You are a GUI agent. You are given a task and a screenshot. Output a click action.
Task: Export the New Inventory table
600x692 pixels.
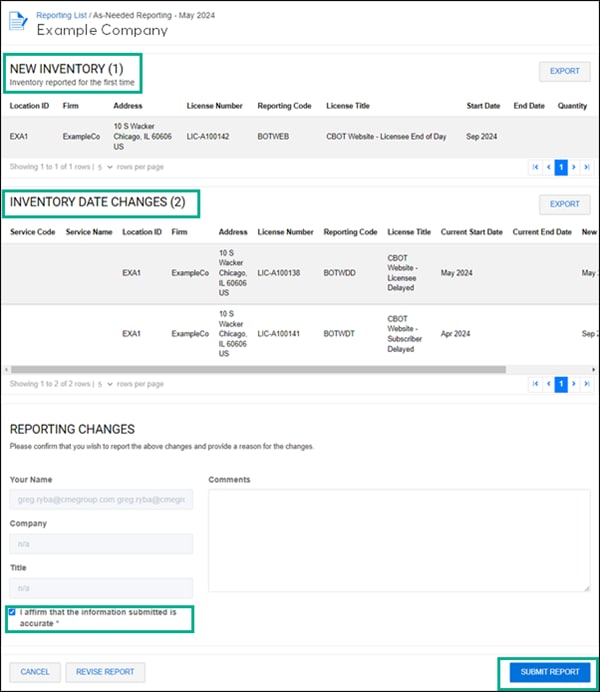(x=564, y=71)
